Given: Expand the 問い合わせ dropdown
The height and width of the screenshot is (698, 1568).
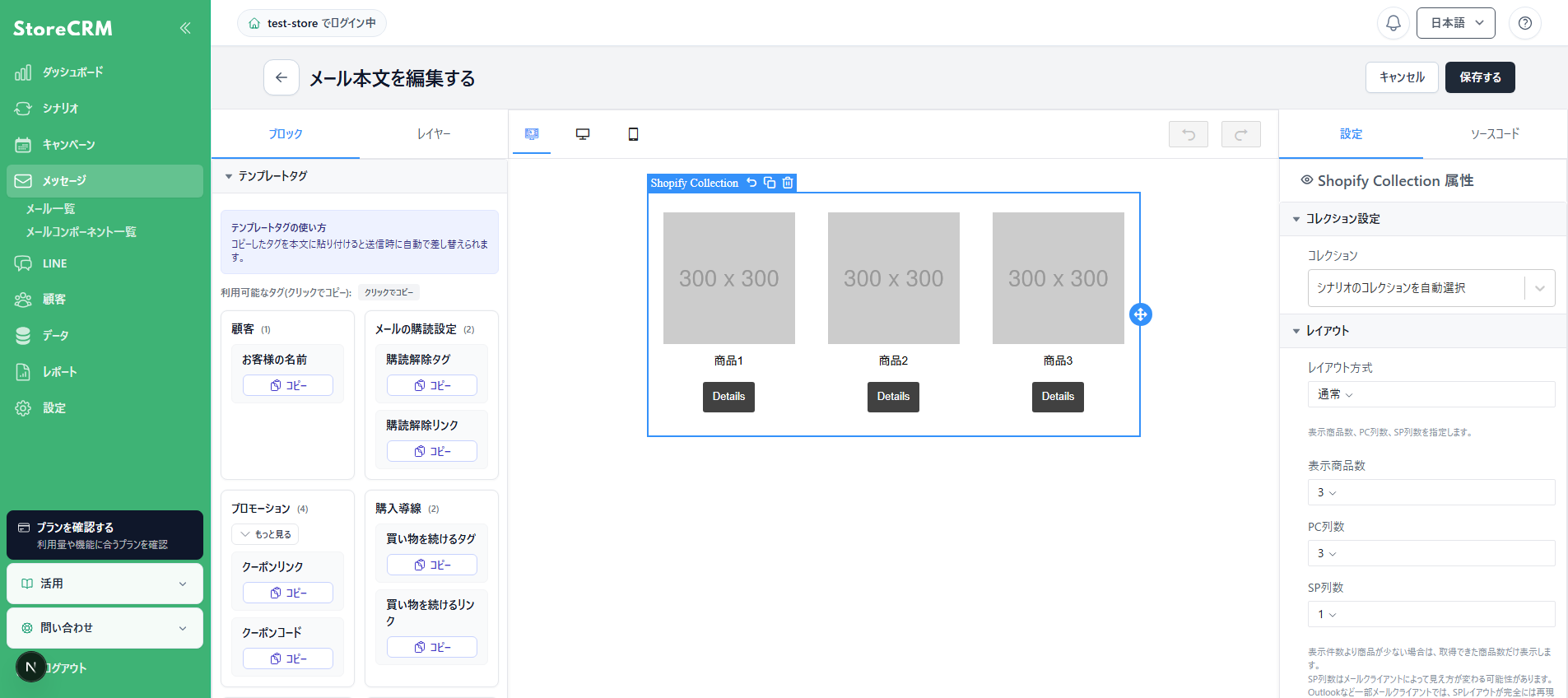Looking at the screenshot, I should (105, 628).
